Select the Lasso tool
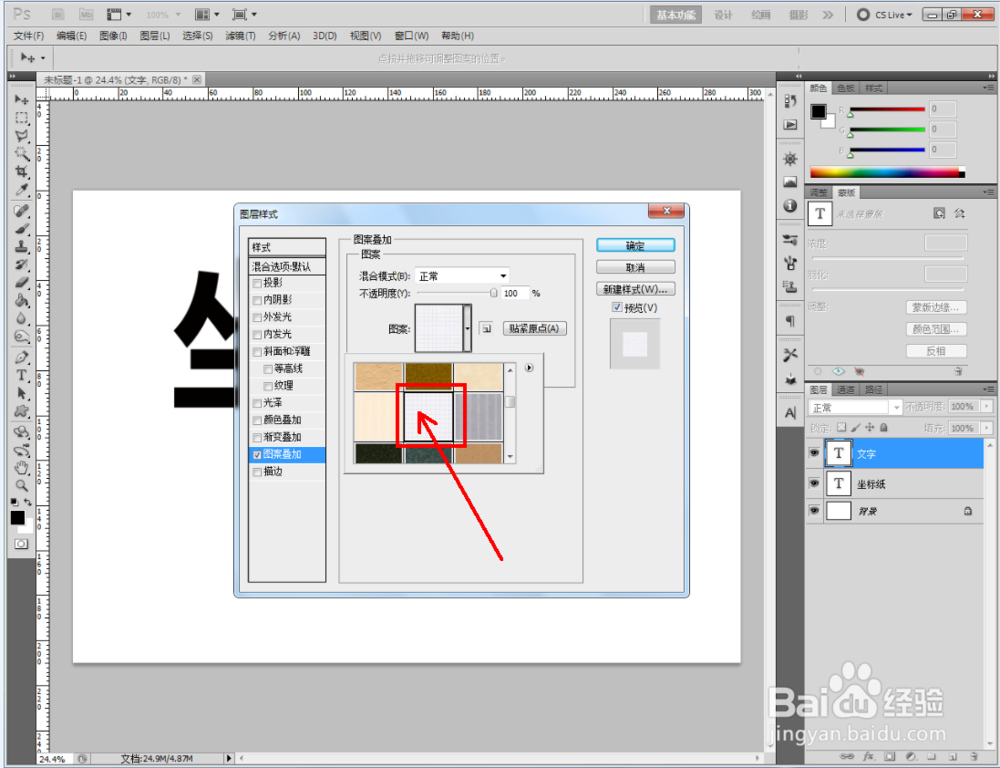 coord(22,134)
